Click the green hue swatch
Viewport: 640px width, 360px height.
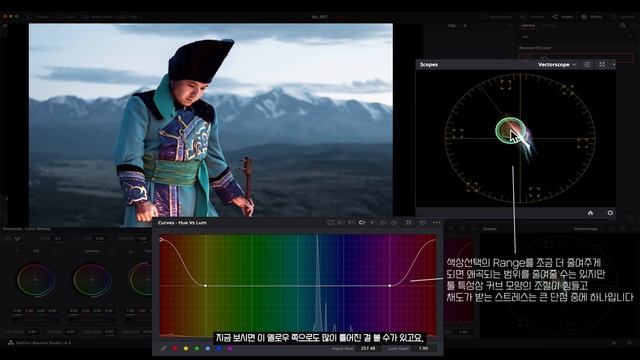pos(197,349)
